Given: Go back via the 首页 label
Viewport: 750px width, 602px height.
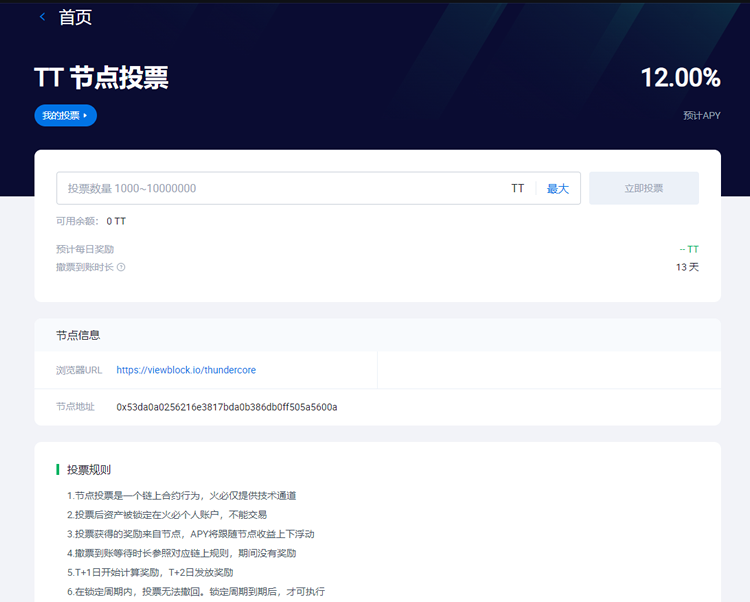Looking at the screenshot, I should point(75,18).
